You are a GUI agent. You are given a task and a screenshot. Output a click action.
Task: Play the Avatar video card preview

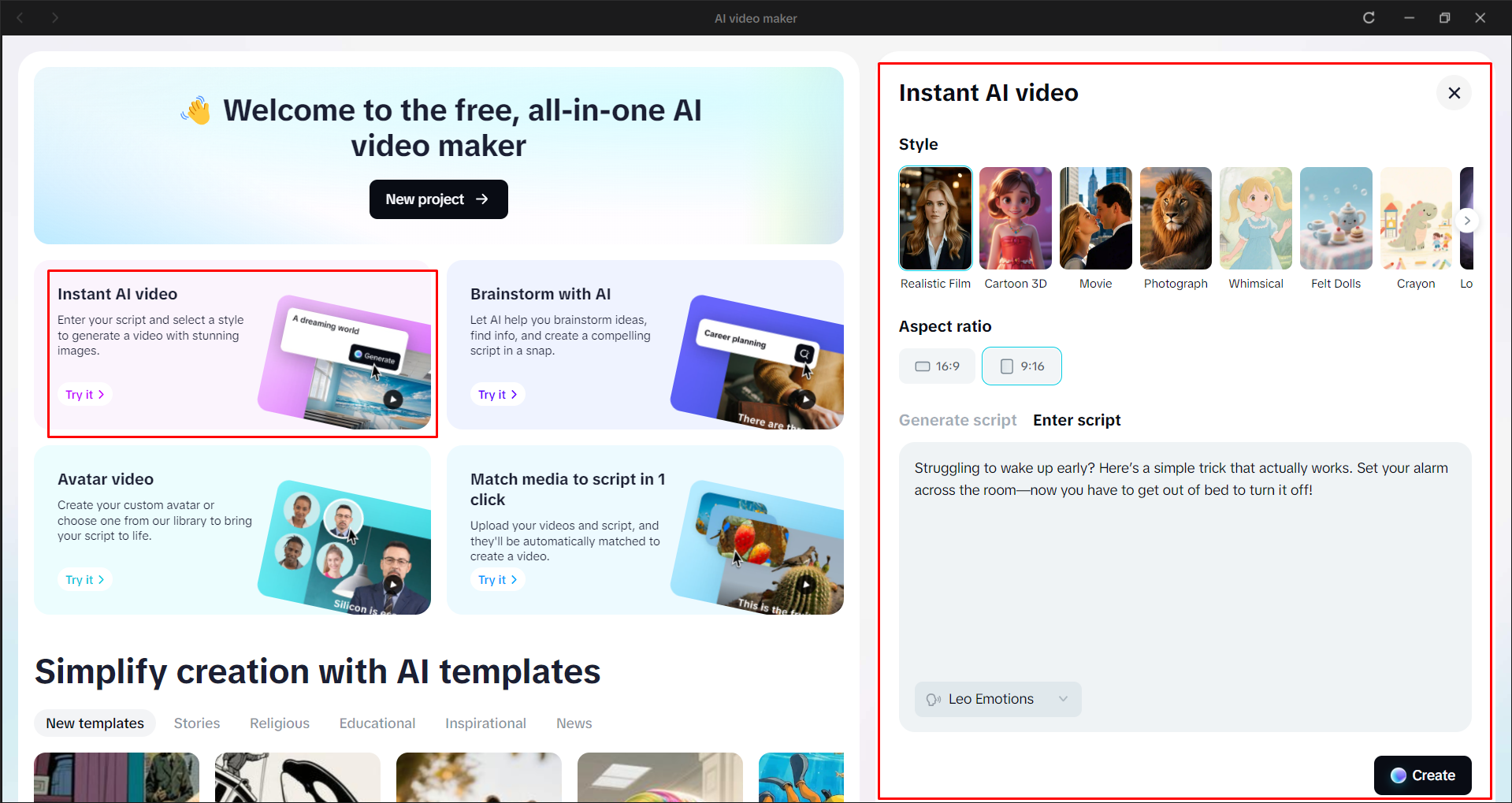393,584
